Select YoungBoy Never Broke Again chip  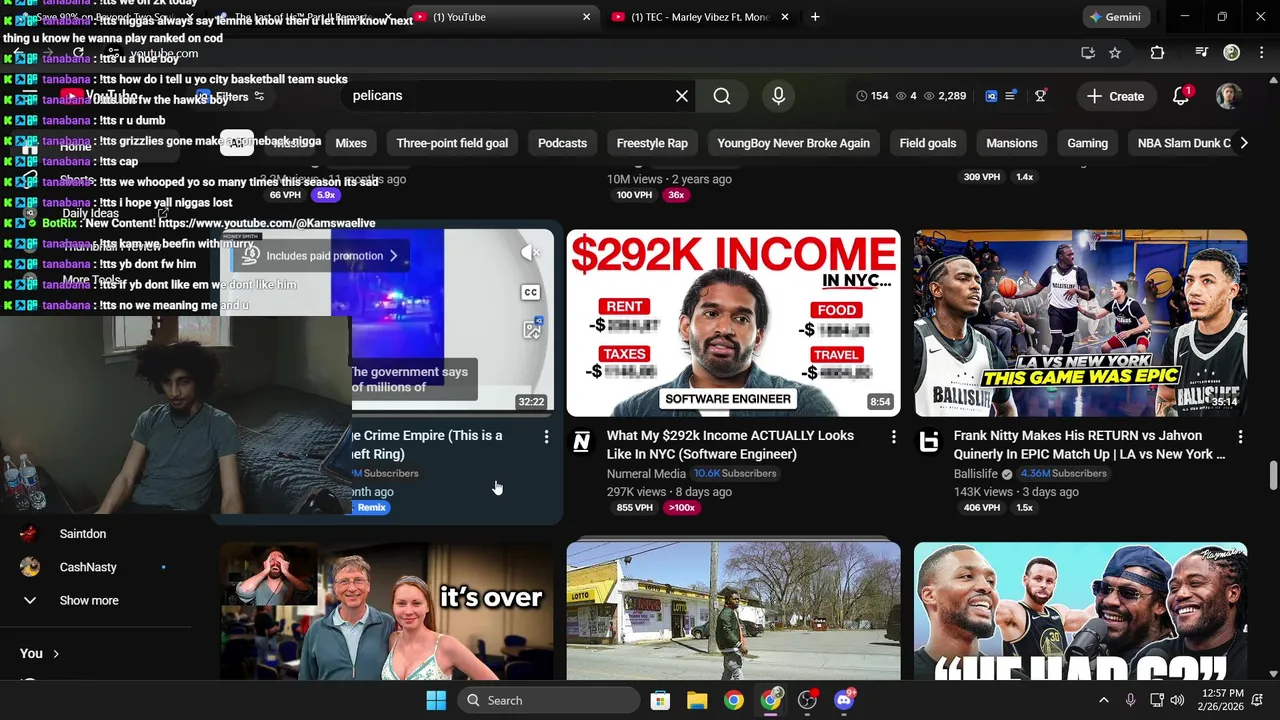[x=793, y=143]
